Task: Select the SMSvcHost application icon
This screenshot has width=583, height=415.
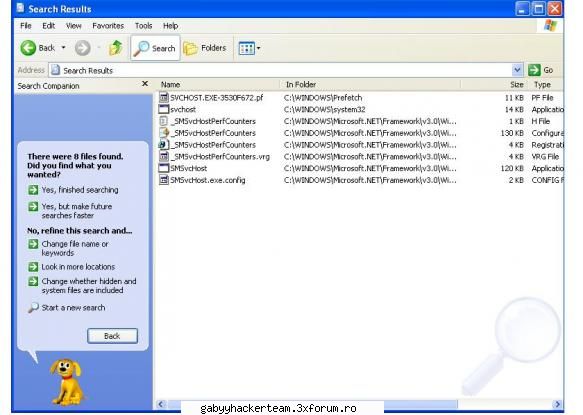Action: [x=164, y=168]
